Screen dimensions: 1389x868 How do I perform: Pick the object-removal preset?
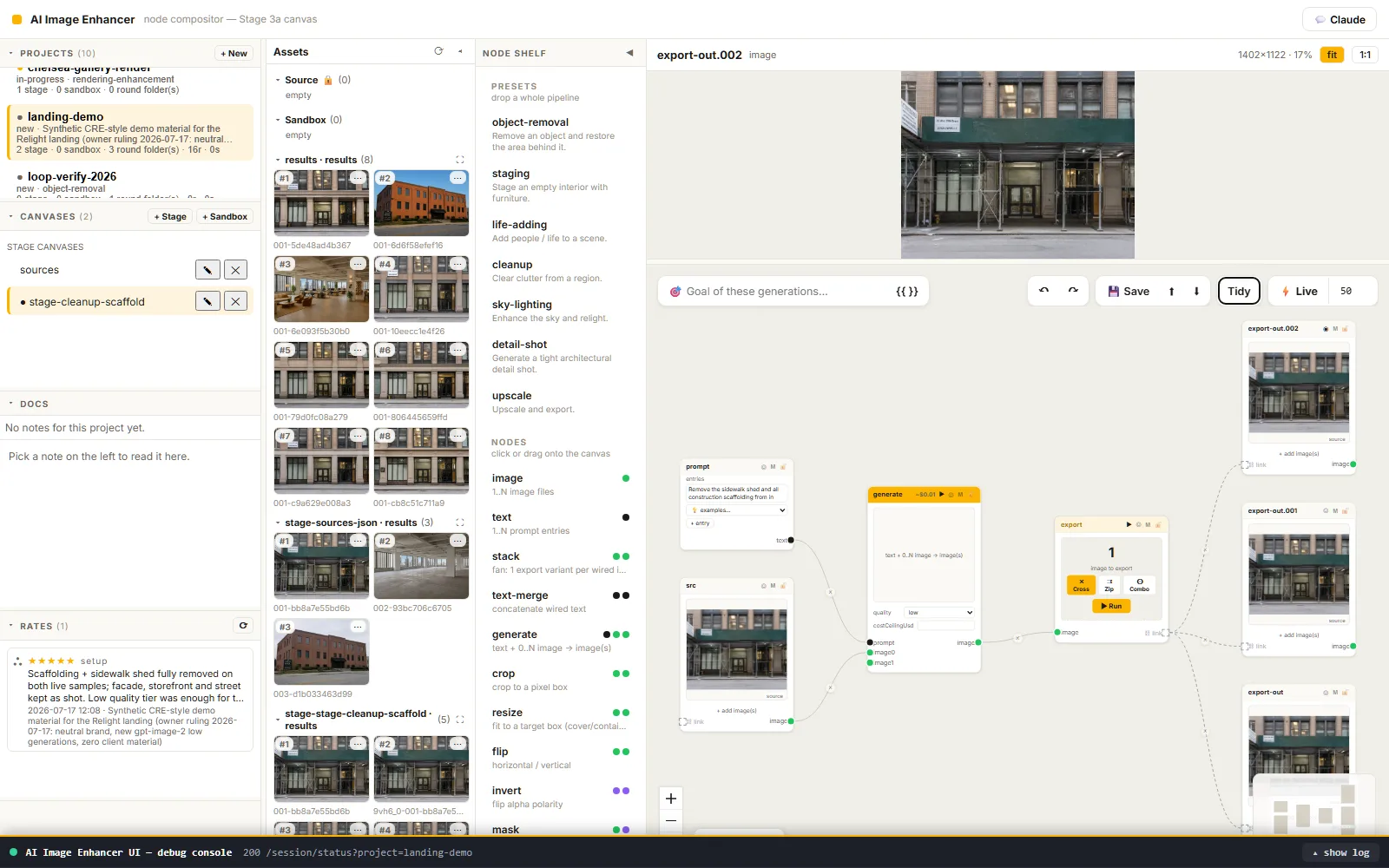click(560, 134)
